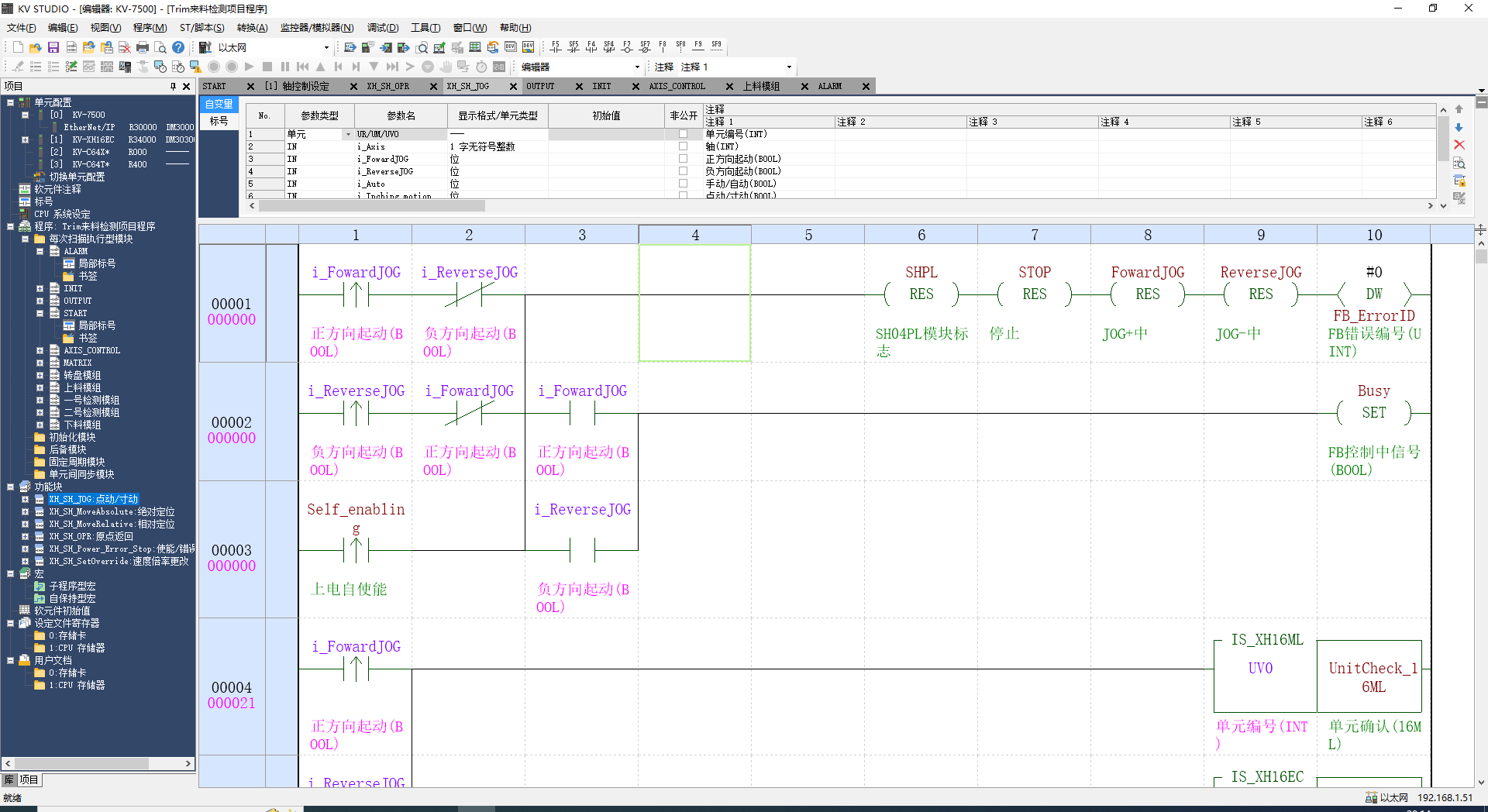This screenshot has width=1488, height=812.
Task: Select XH_SH_MoveAbsolute function block
Action: pyautogui.click(x=112, y=511)
